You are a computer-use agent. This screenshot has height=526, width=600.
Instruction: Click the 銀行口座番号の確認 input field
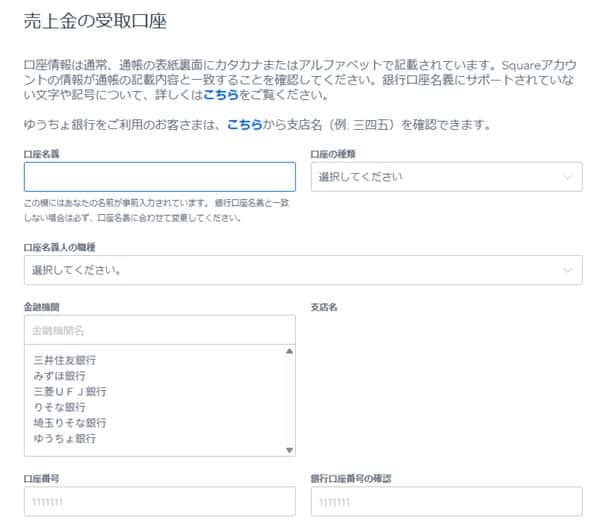[447, 501]
